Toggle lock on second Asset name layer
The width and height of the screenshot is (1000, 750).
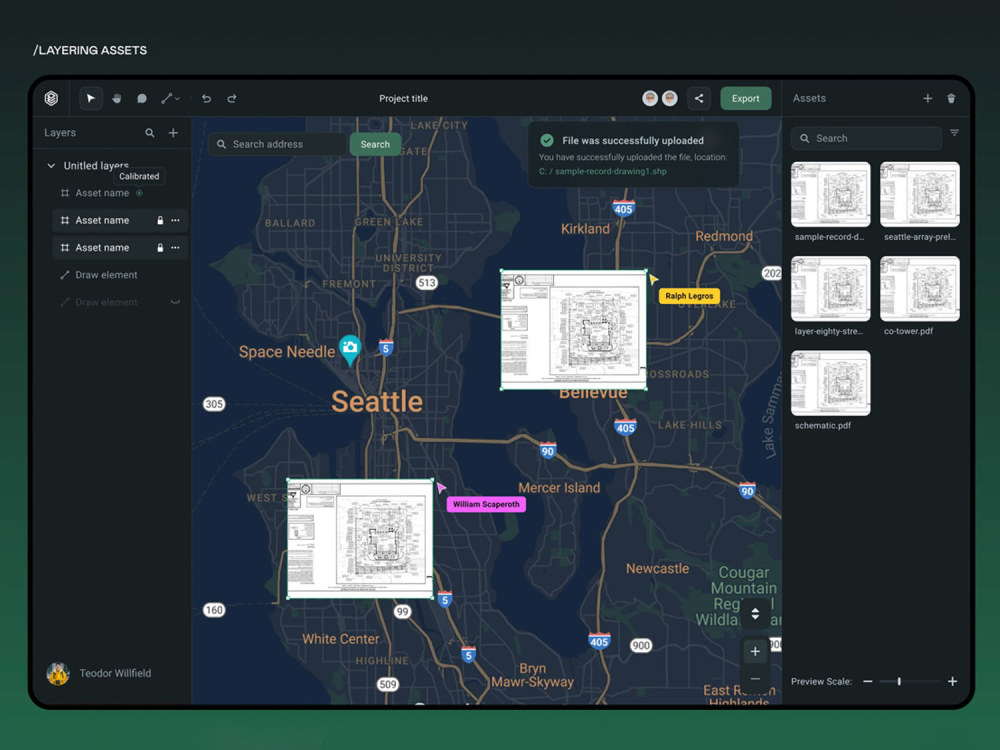pyautogui.click(x=160, y=220)
